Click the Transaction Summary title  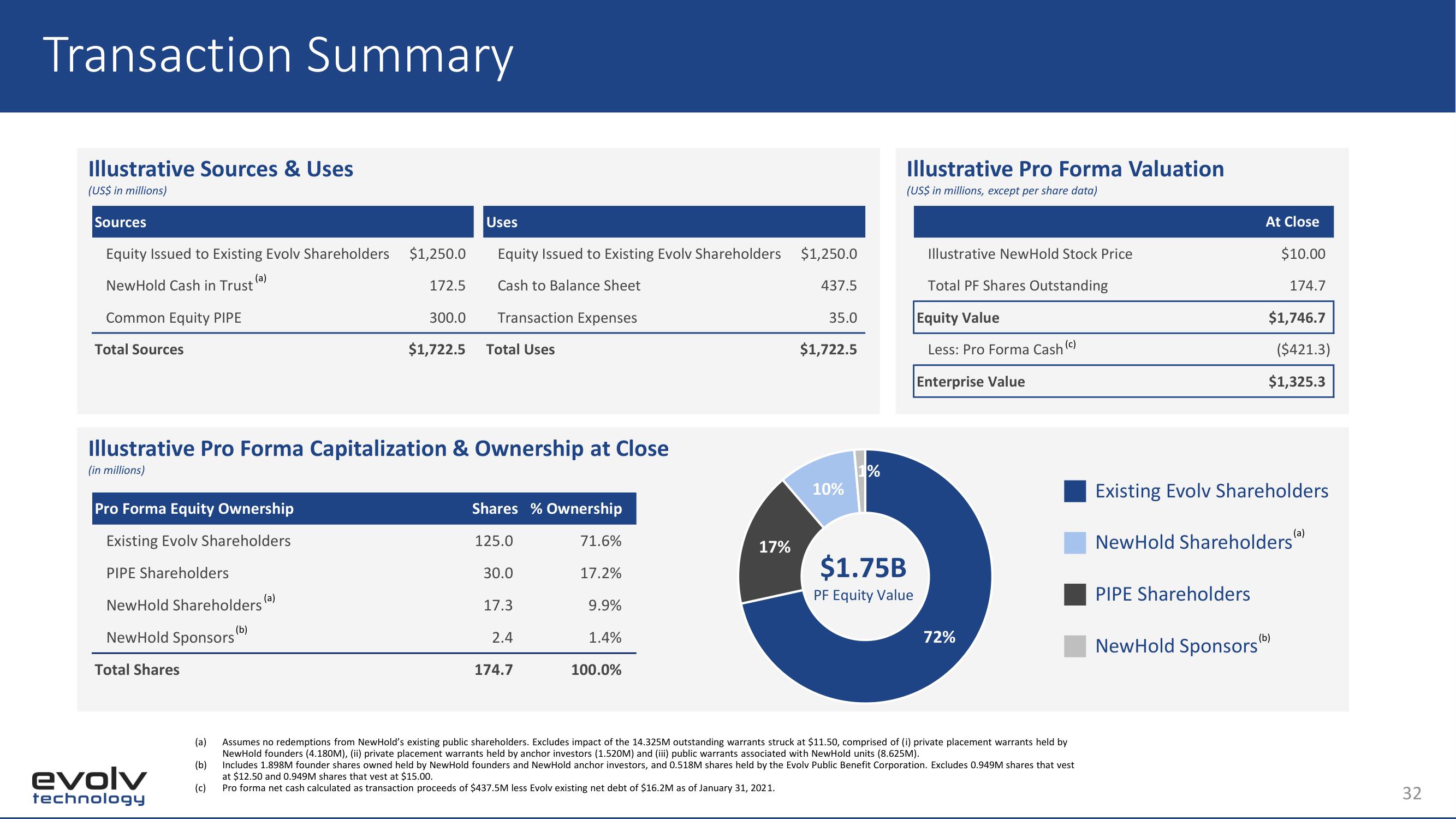tap(277, 55)
